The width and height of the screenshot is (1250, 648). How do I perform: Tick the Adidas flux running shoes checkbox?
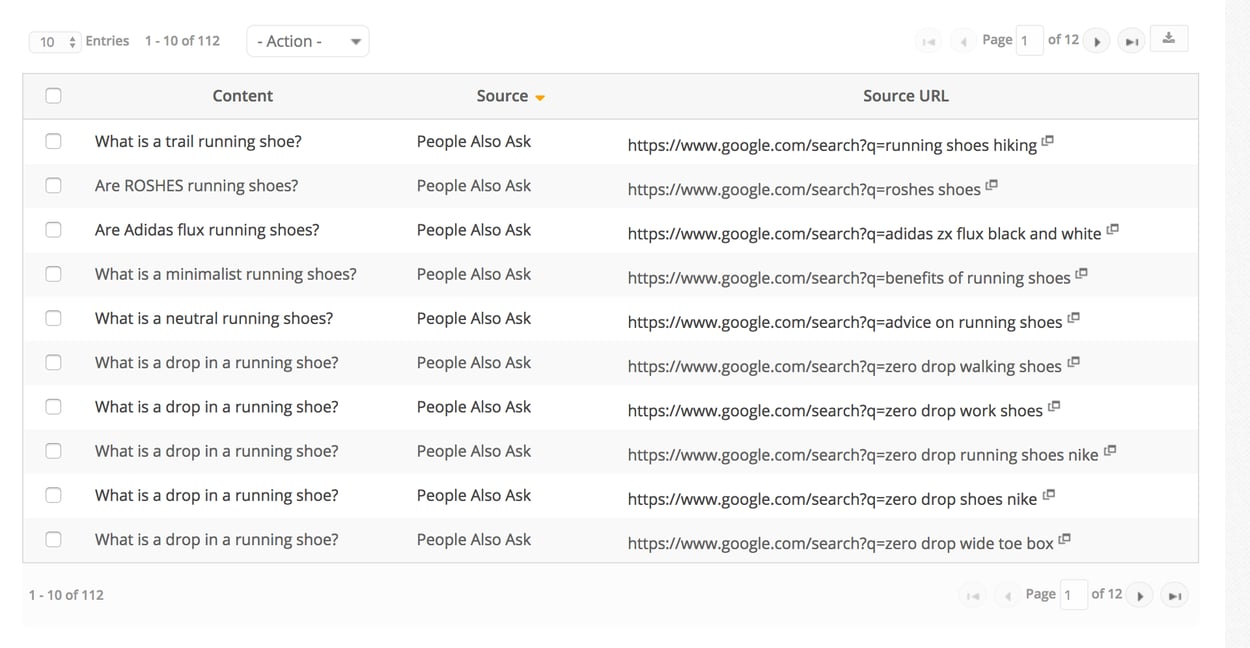point(53,229)
